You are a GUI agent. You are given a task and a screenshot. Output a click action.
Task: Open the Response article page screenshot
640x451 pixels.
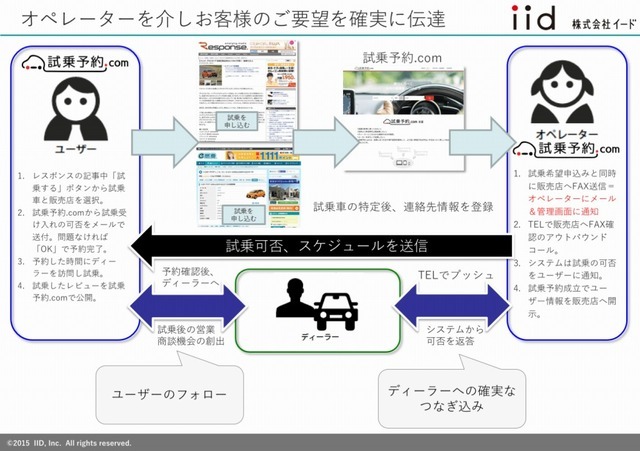pyautogui.click(x=248, y=91)
